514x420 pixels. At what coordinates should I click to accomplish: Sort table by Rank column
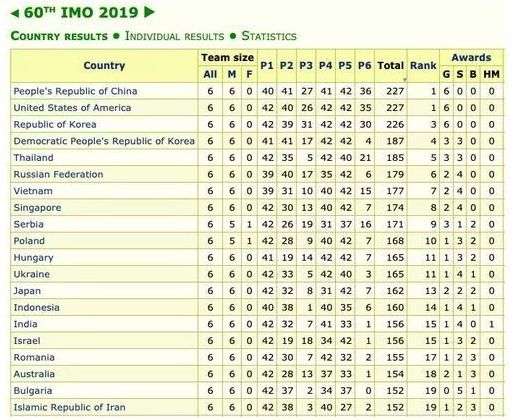pos(423,65)
